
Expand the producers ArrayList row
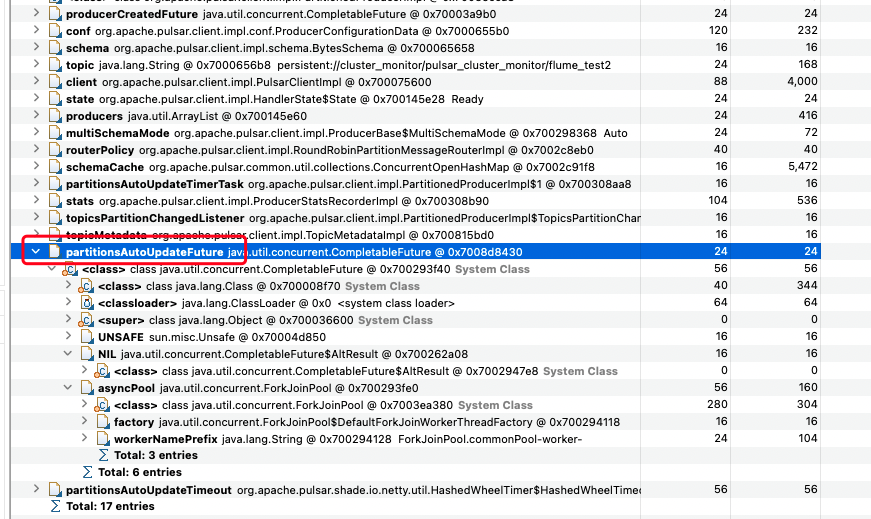click(x=36, y=115)
